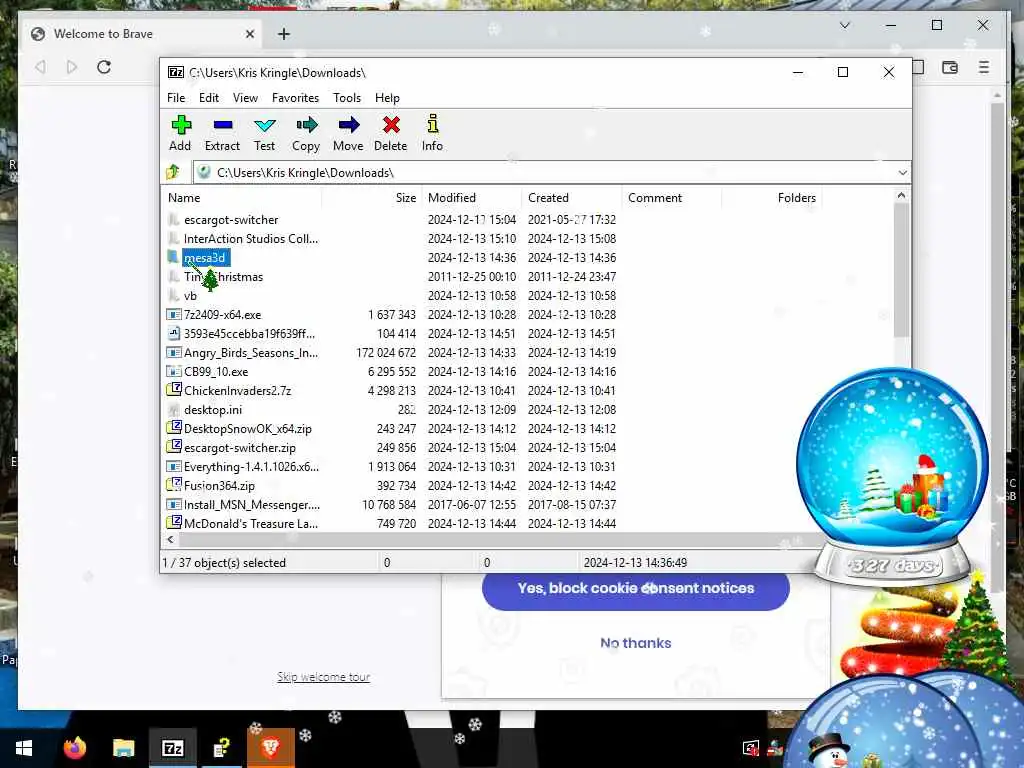The image size is (1024, 768).
Task: Open File Explorer from the taskbar
Action: point(123,748)
